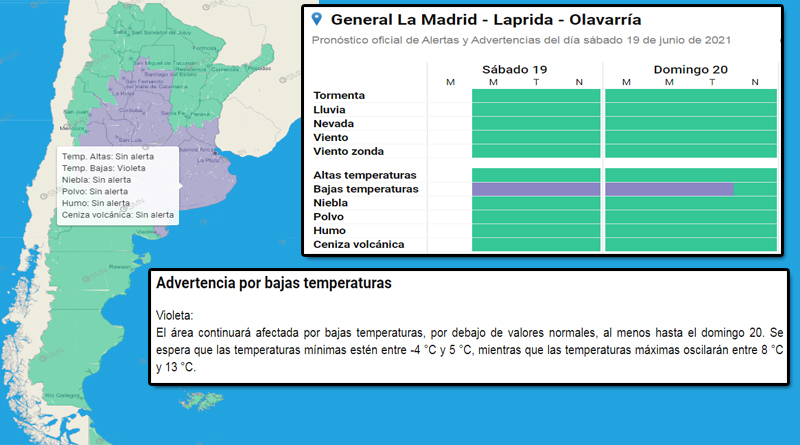The image size is (800, 445).
Task: Click the violet Bajas temperaturas bar for Domingo
Action: [669, 188]
